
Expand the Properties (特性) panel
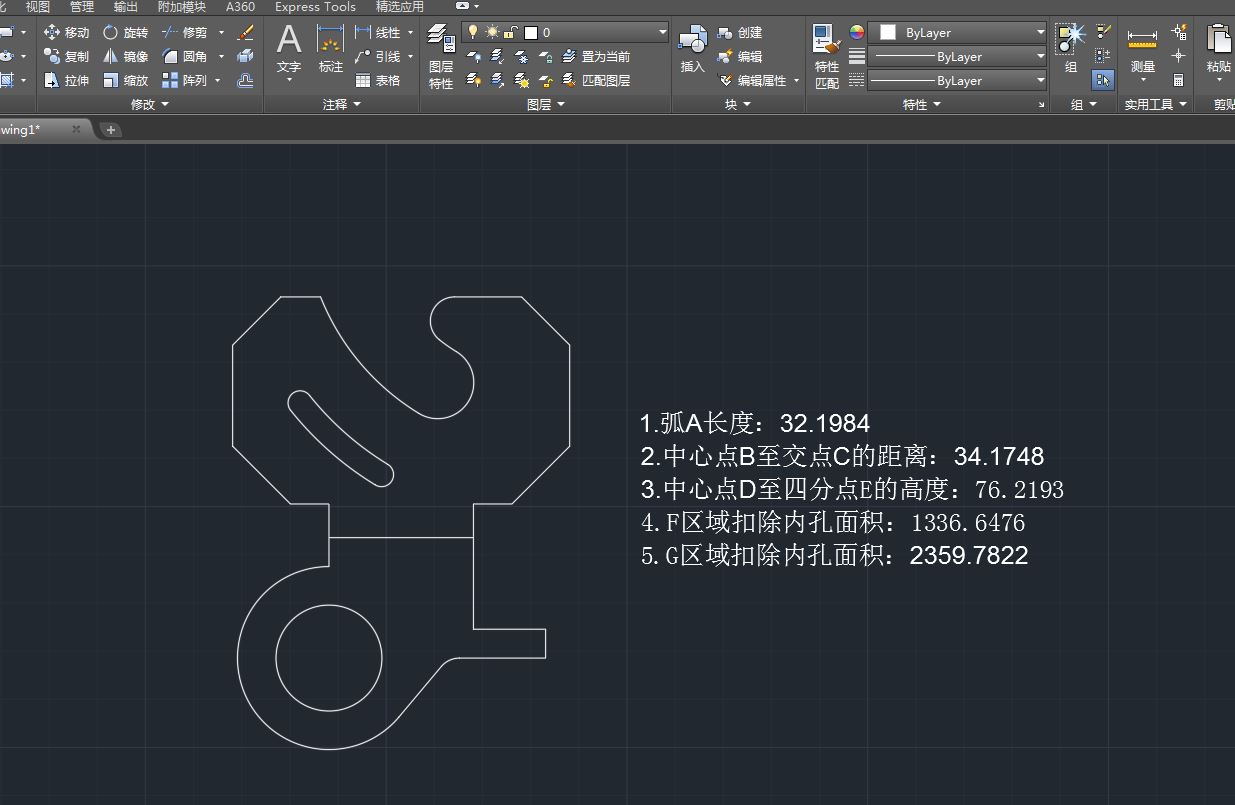pos(921,104)
